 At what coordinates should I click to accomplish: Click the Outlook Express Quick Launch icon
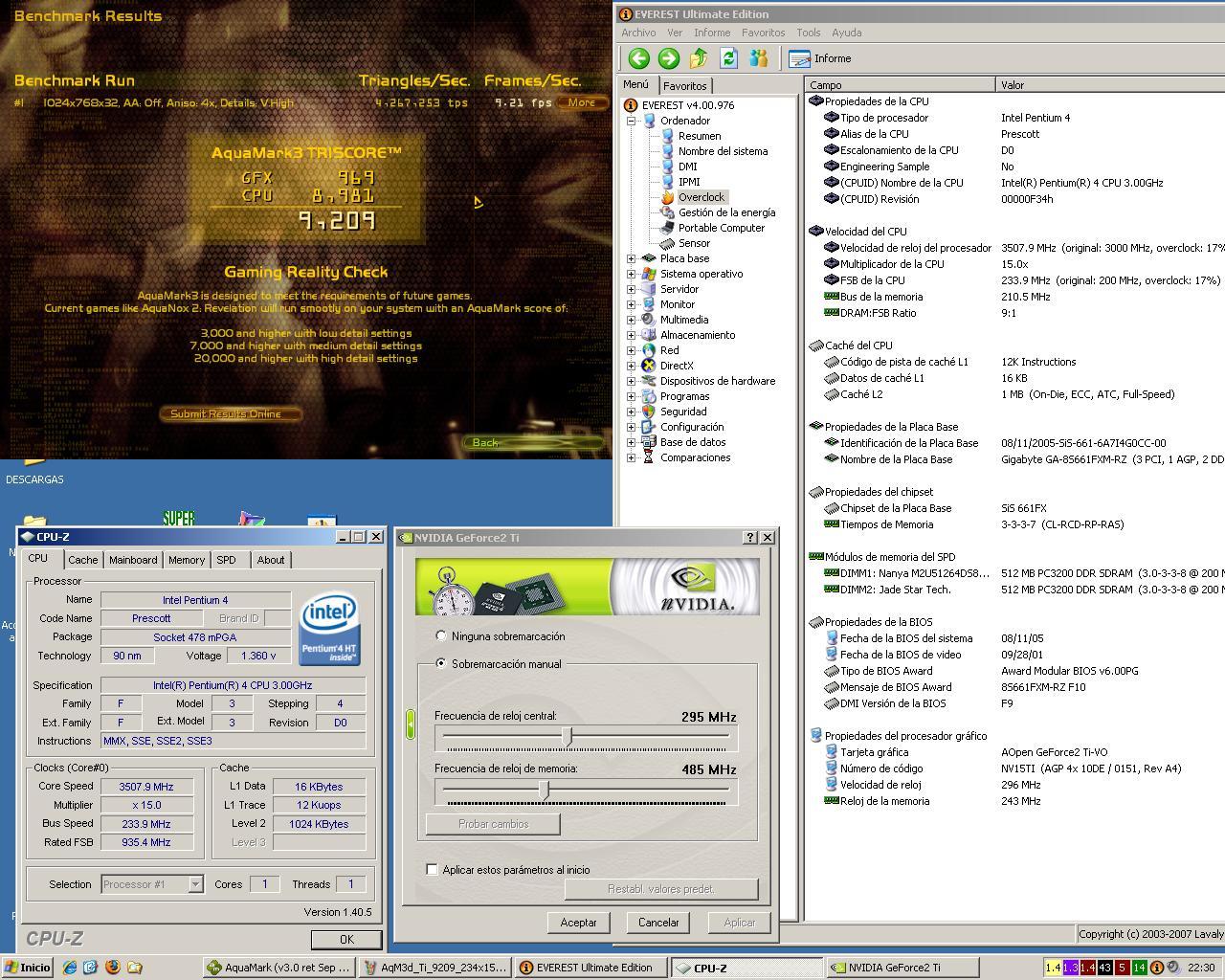coord(91,968)
